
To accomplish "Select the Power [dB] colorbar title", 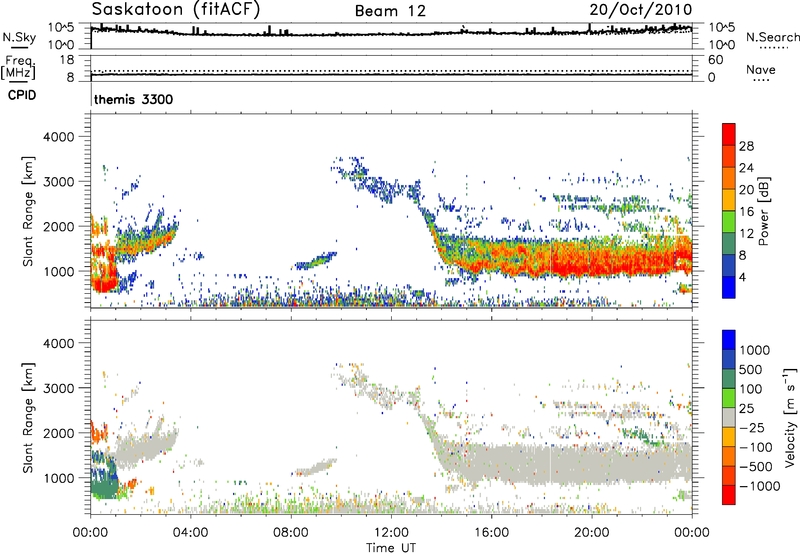I will (763, 211).
